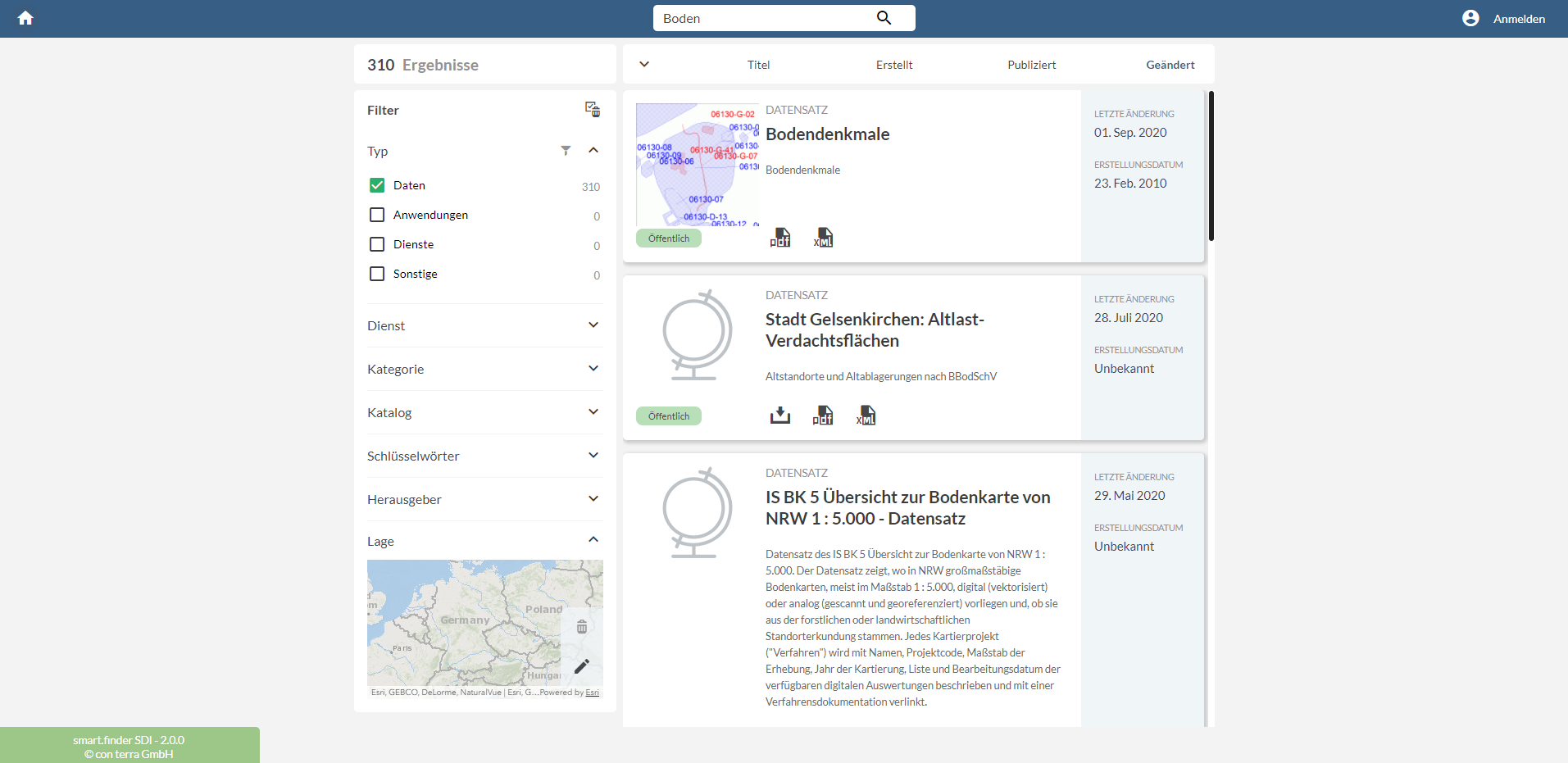Open the Bodendenkmale map thumbnail
Viewport: 1568px width, 763px height.
(x=698, y=165)
